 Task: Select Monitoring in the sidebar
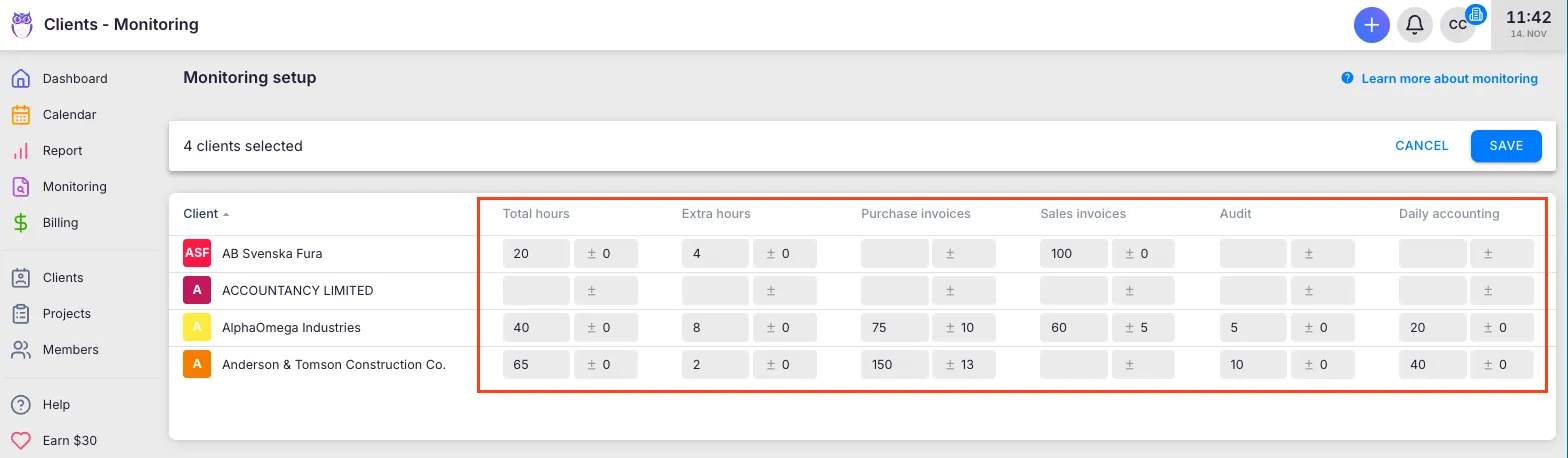pyautogui.click(x=74, y=187)
